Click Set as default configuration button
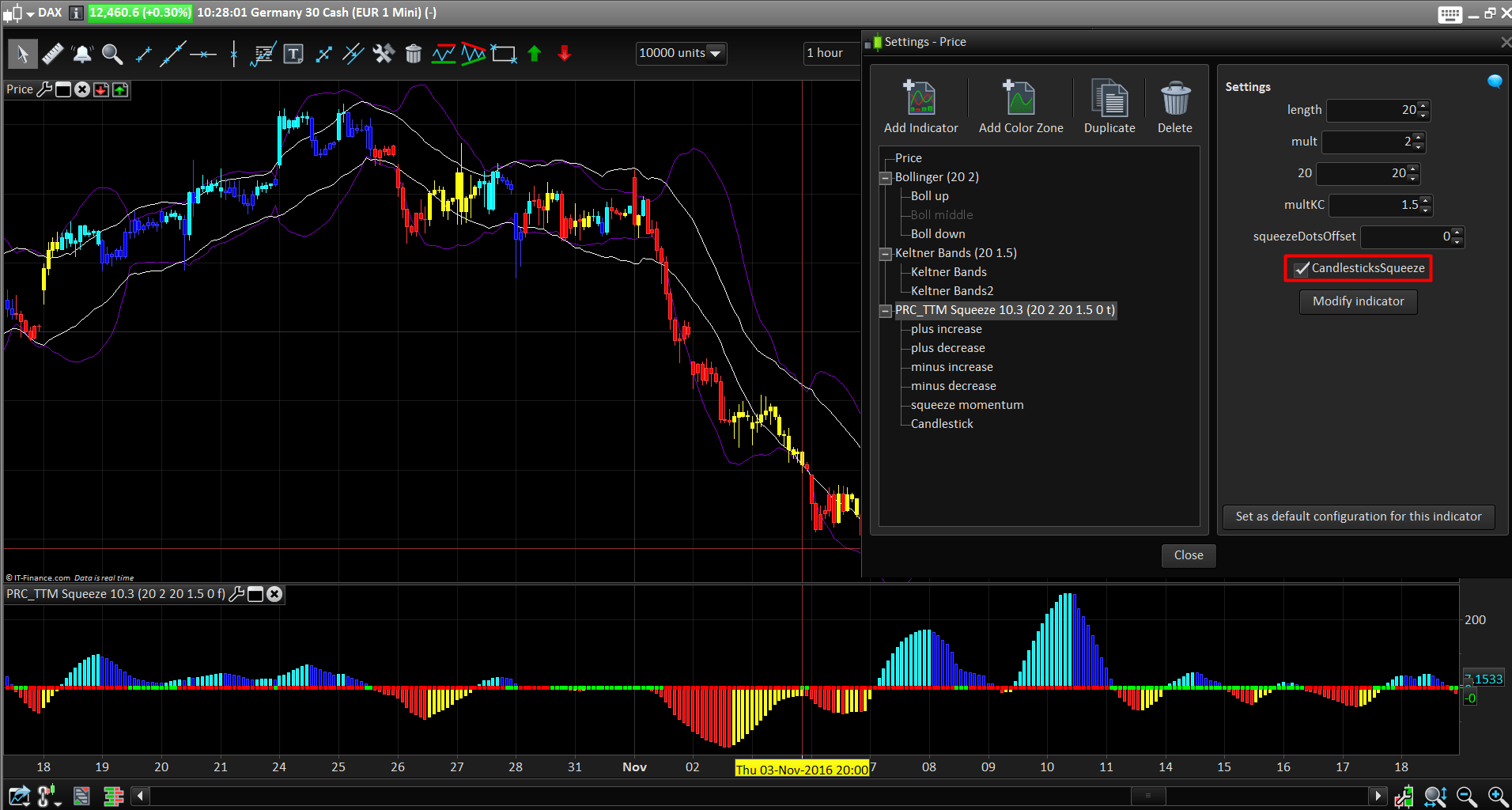 point(1358,517)
